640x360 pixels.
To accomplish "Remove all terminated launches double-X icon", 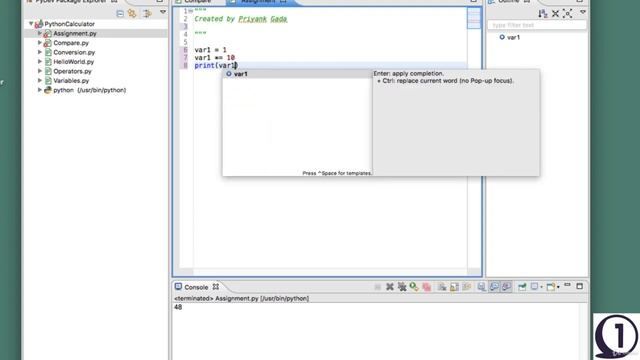I will click(x=402, y=287).
